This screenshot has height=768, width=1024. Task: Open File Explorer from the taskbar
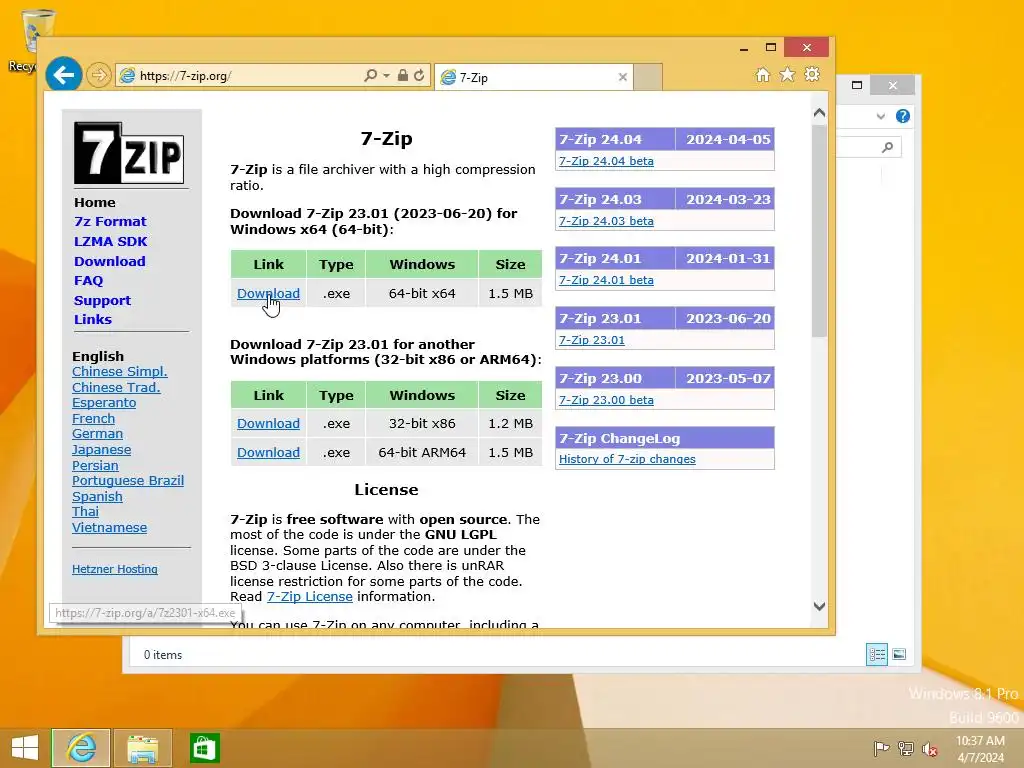point(142,748)
